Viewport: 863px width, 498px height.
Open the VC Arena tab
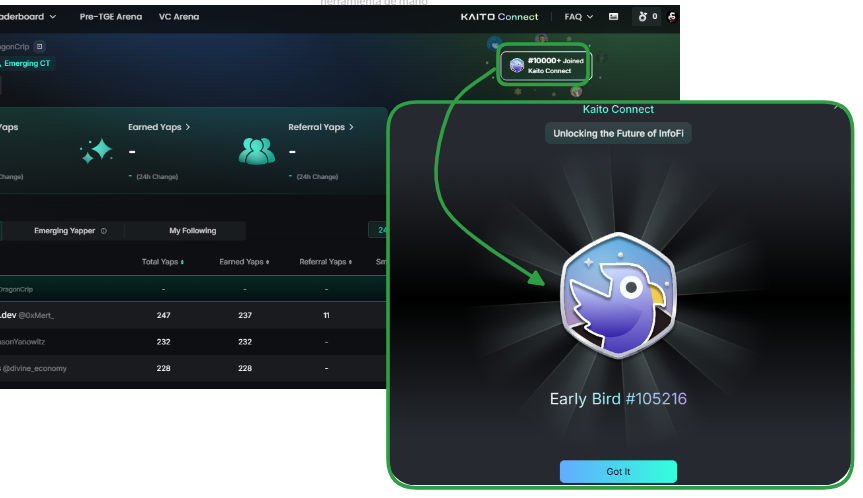[x=179, y=17]
